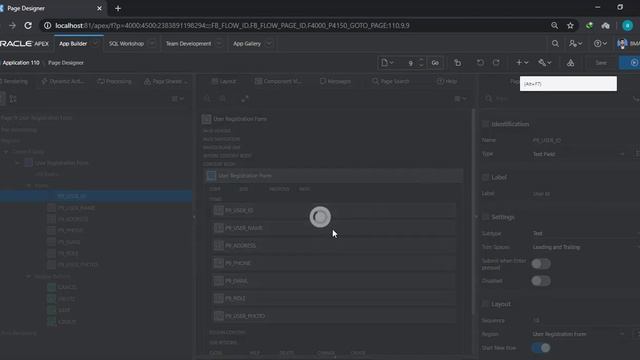640x360 pixels.
Task: Click the Redo icon in toolbar
Action: pos(496,63)
